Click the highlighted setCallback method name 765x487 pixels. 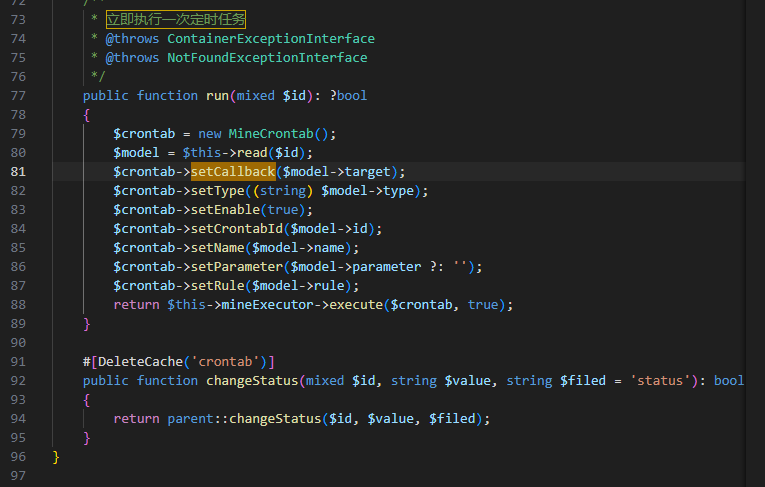pyautogui.click(x=232, y=172)
